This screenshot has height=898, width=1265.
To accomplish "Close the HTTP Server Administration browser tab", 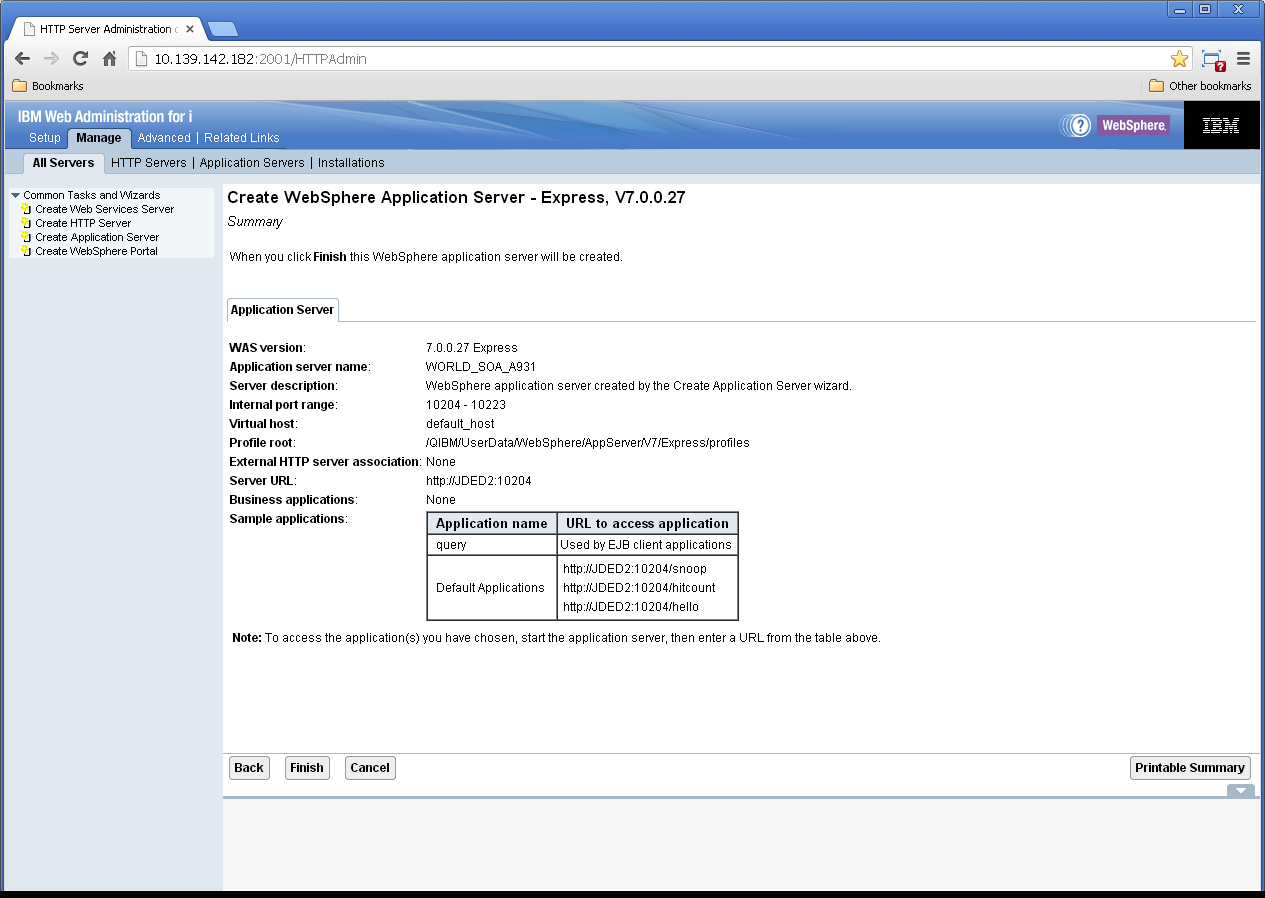I will pos(190,29).
